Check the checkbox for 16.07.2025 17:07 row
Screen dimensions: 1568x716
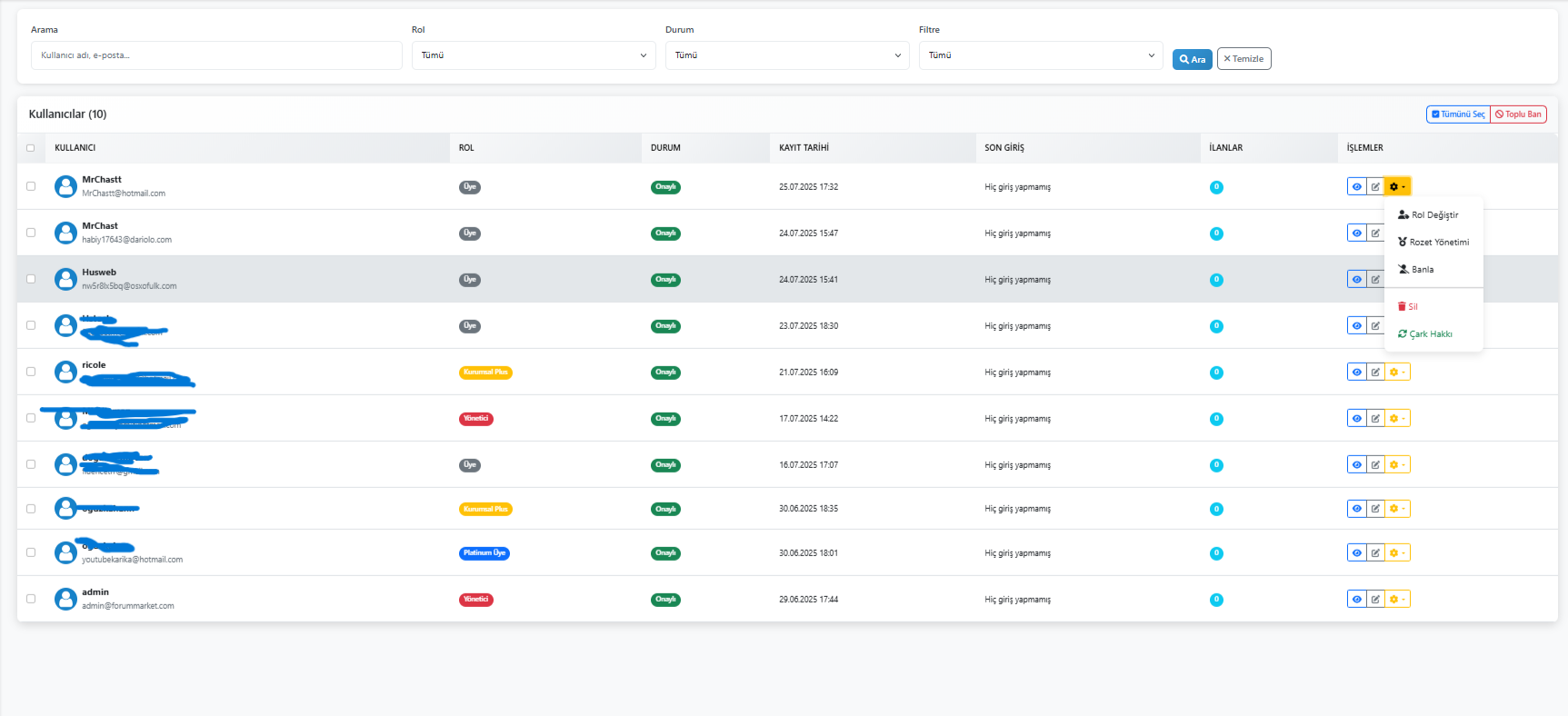coord(31,464)
